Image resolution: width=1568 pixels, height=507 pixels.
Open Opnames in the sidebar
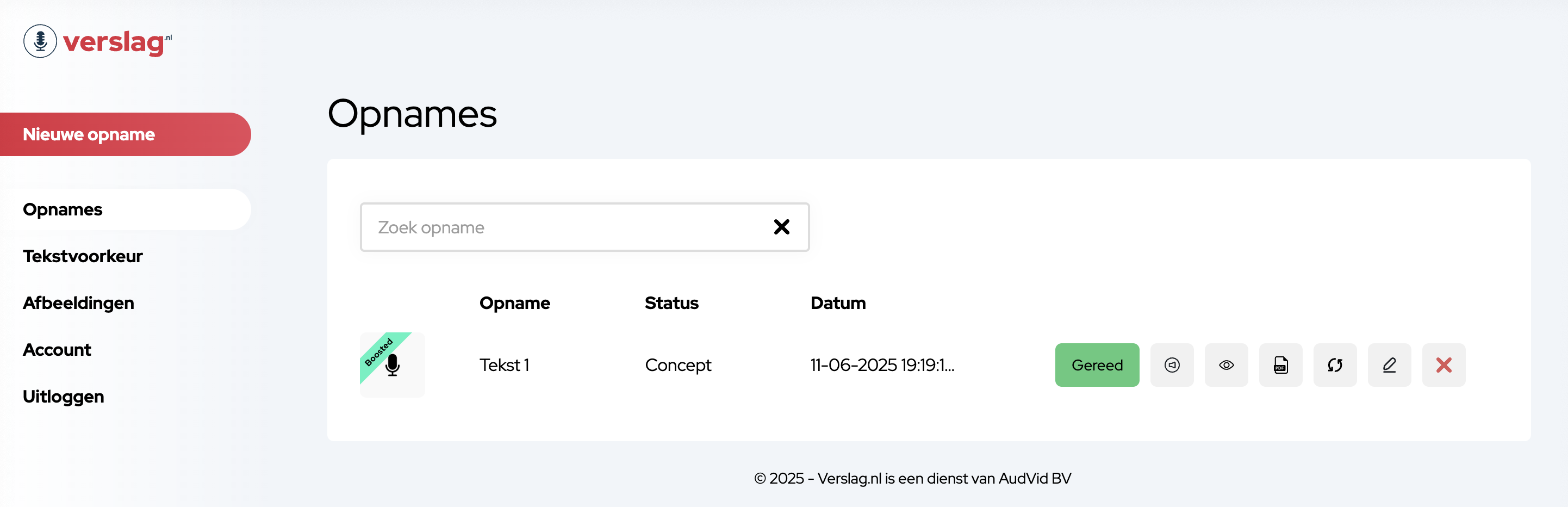click(63, 209)
